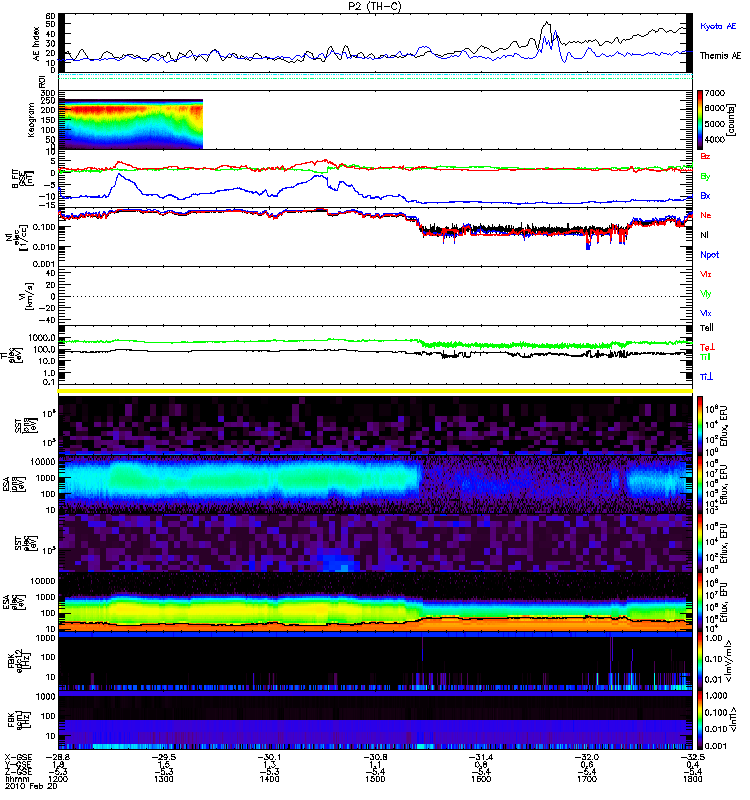Viewport: 750px width, 800px height.
Task: Click the green Viy legend label
Action: pyautogui.click(x=706, y=294)
